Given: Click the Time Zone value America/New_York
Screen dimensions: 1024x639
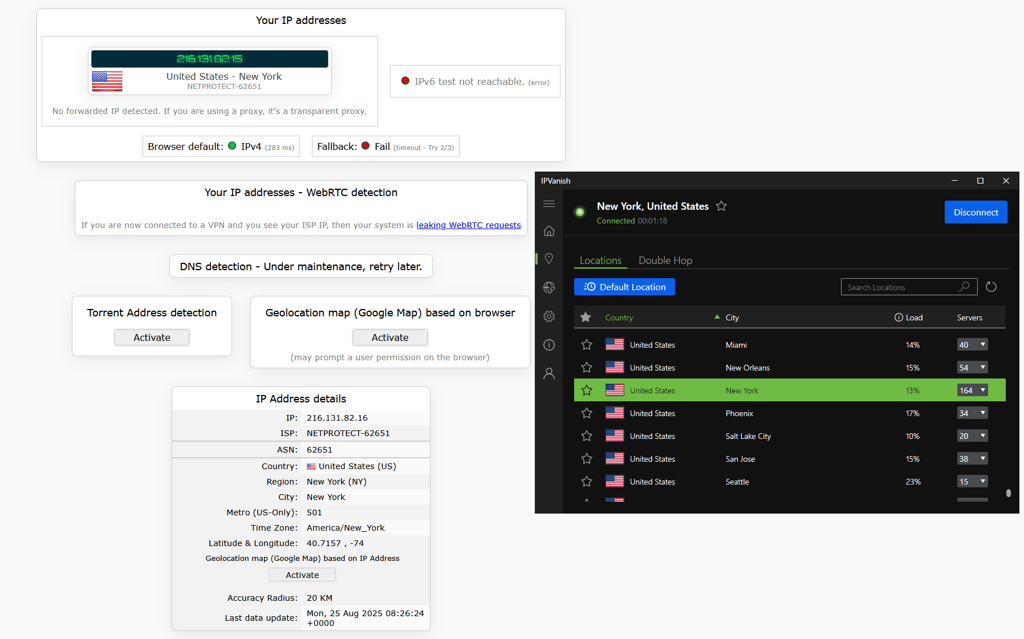Looking at the screenshot, I should point(345,528).
